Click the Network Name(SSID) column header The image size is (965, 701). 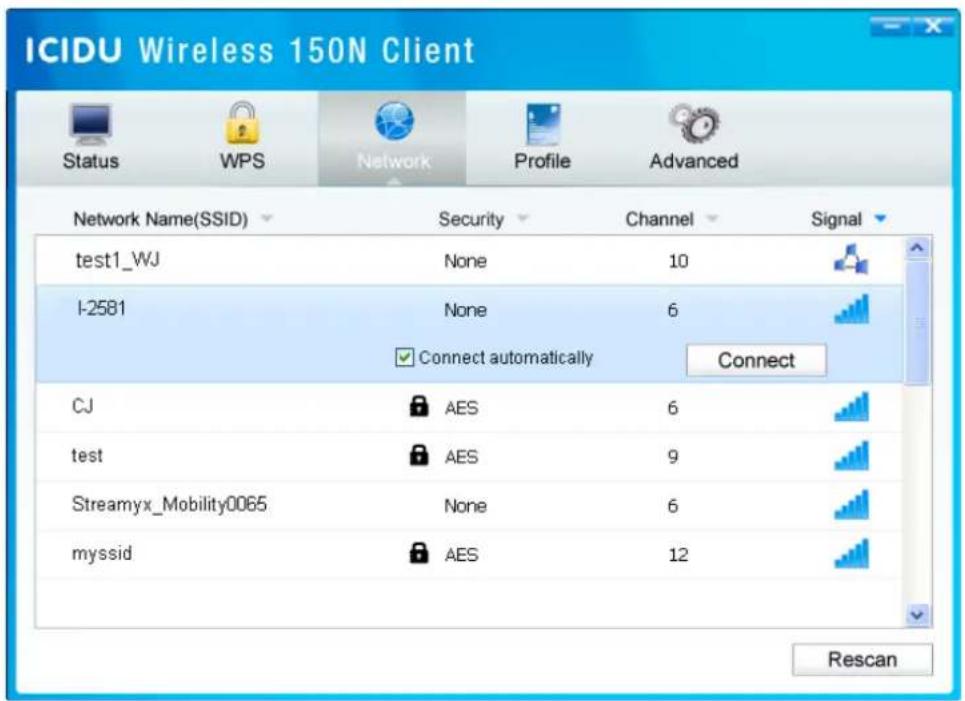[x=161, y=219]
